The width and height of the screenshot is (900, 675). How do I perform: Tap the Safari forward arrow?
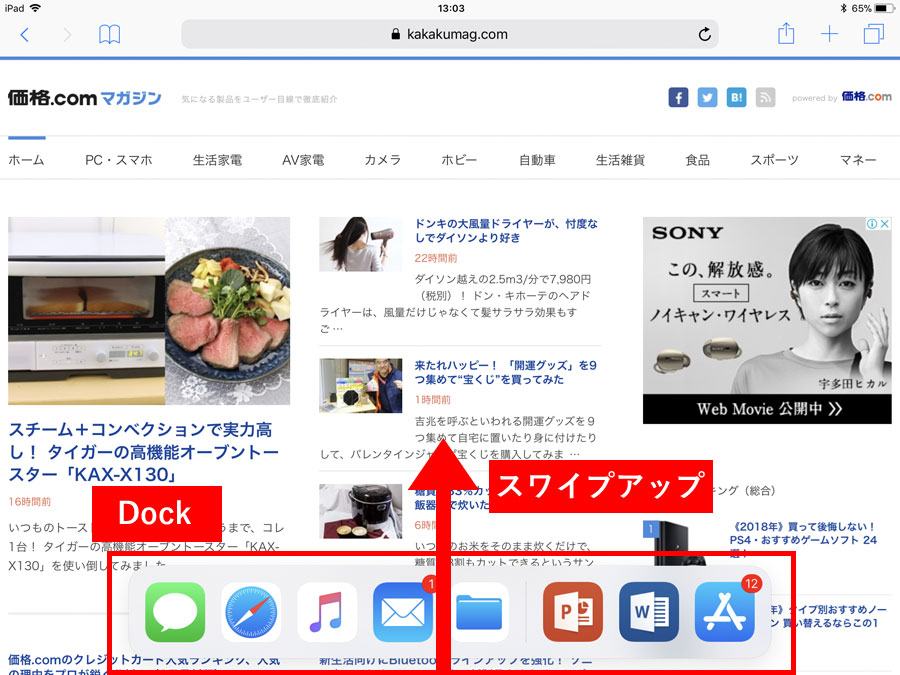coord(67,34)
